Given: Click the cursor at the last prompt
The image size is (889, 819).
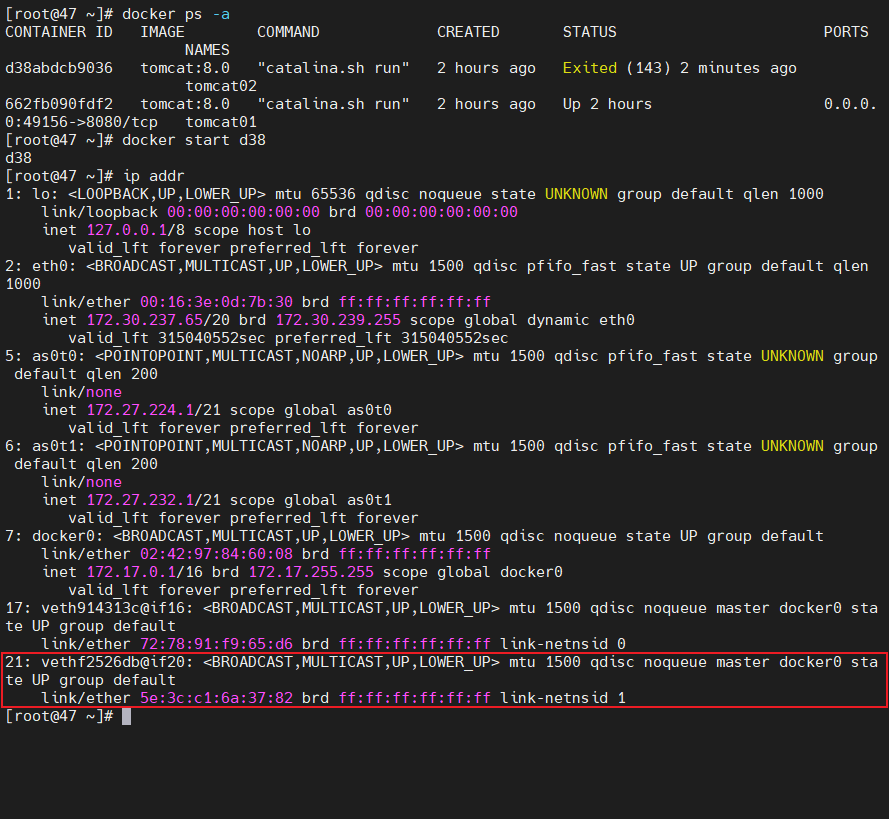Looking at the screenshot, I should [x=126, y=716].
